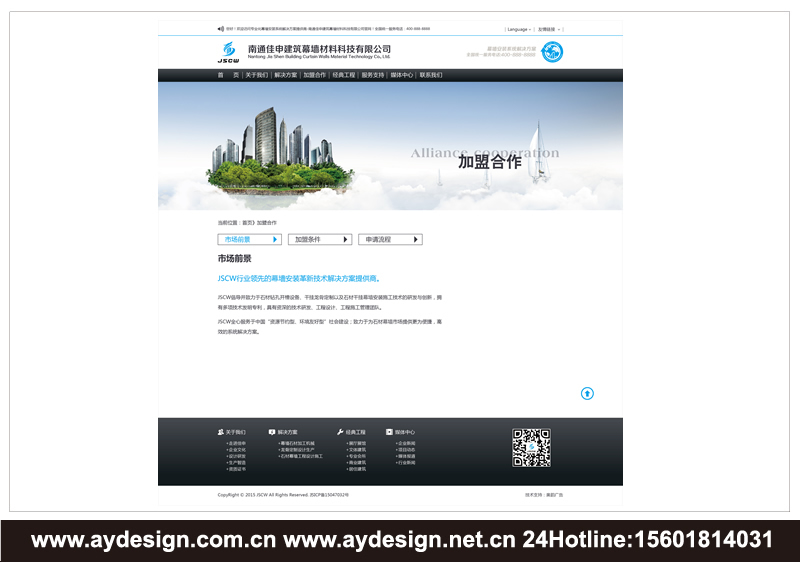Click the 媒体中心 icon in footer
800x562 pixels.
[389, 432]
